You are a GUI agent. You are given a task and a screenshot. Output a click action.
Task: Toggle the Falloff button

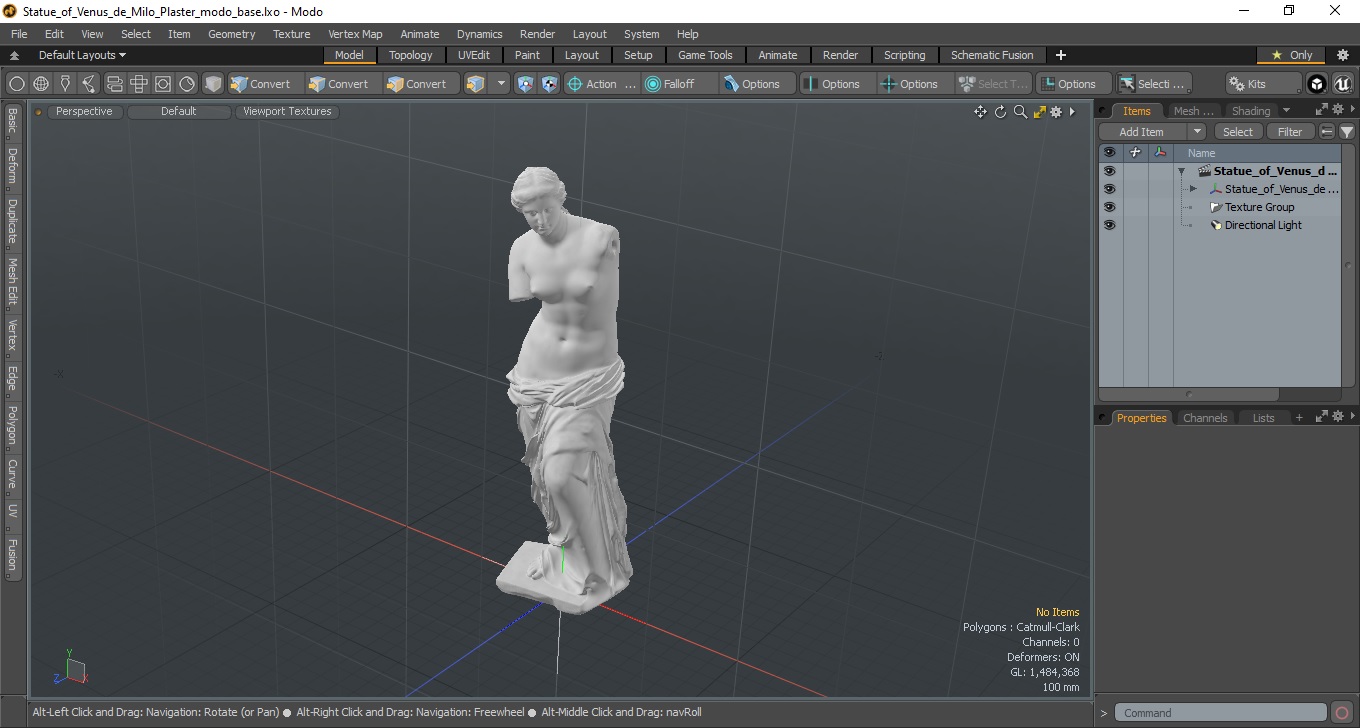(x=679, y=84)
